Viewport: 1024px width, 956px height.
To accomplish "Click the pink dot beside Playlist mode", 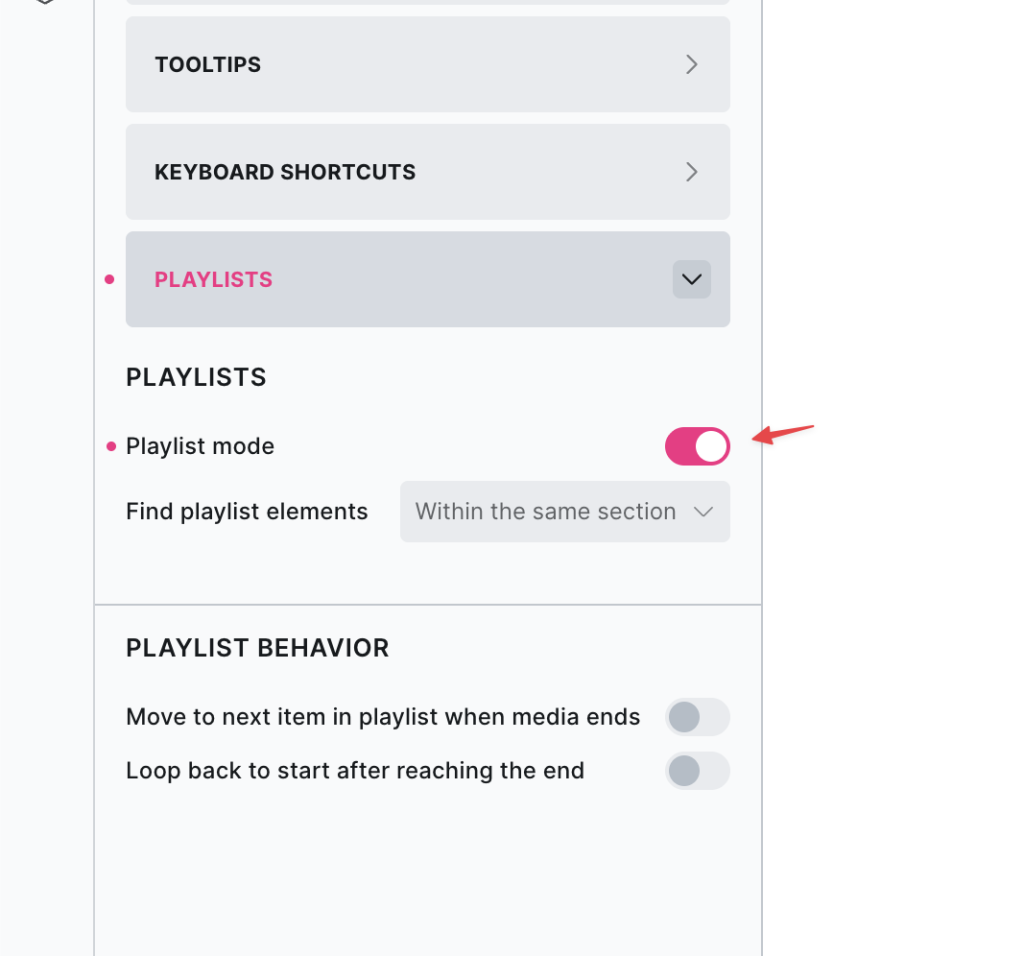I will point(110,446).
